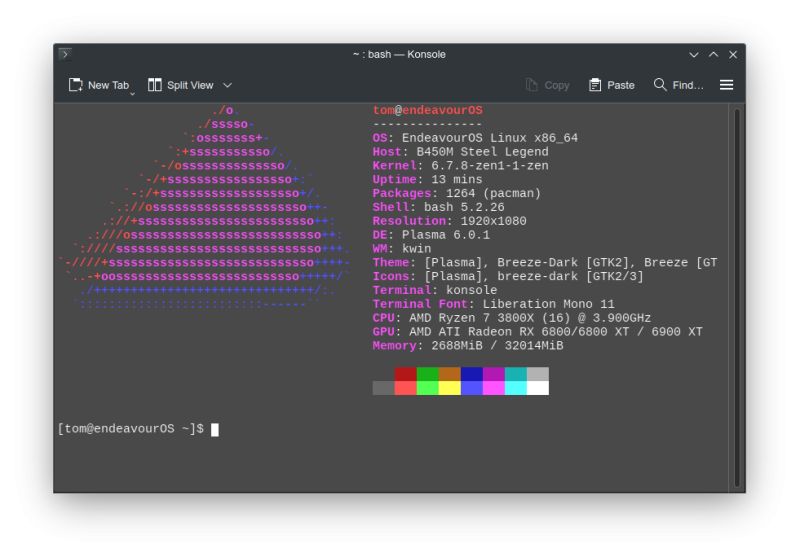Click the dark red color block
Image resolution: width=800 pixels, height=557 pixels.
pyautogui.click(x=406, y=374)
